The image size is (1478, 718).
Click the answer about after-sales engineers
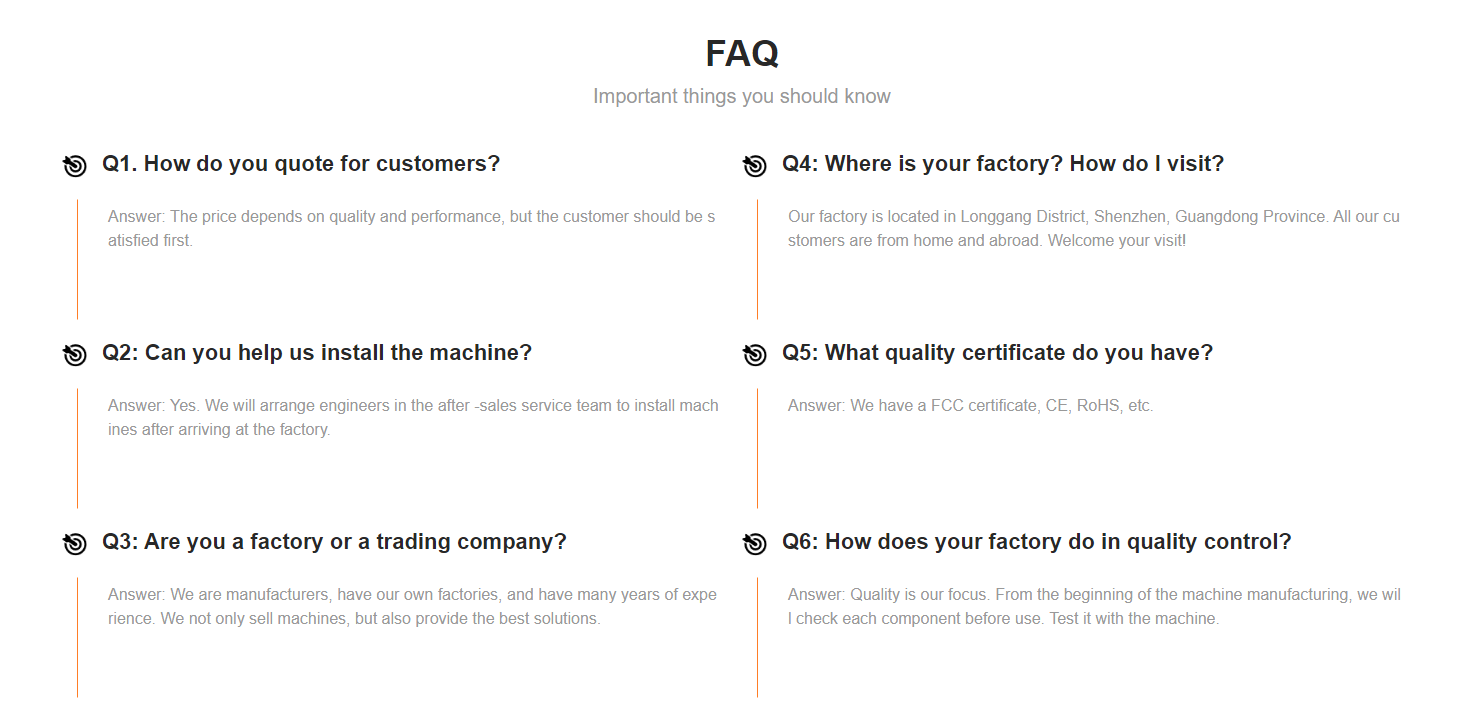tap(413, 417)
